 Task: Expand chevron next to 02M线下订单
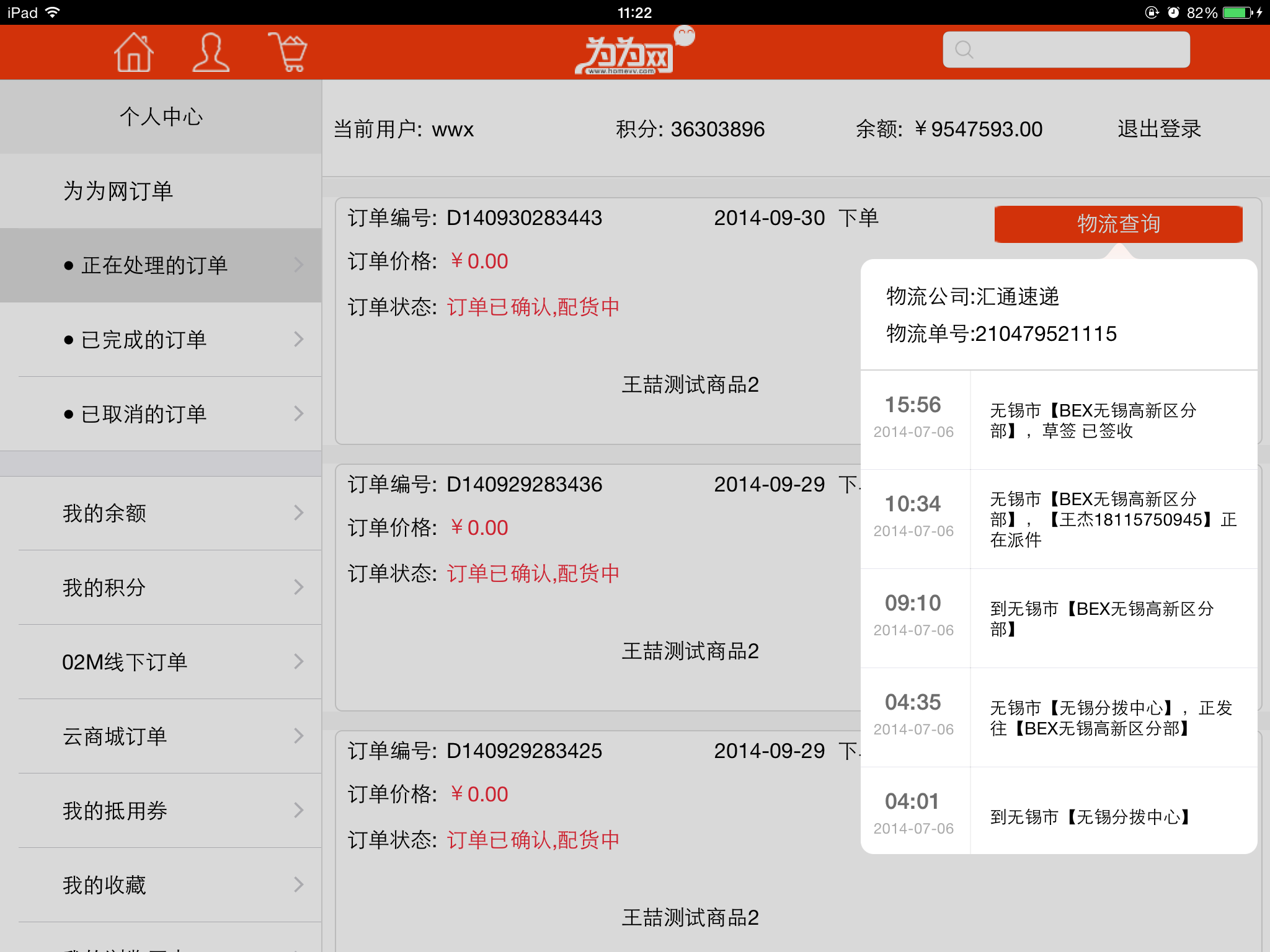(299, 661)
